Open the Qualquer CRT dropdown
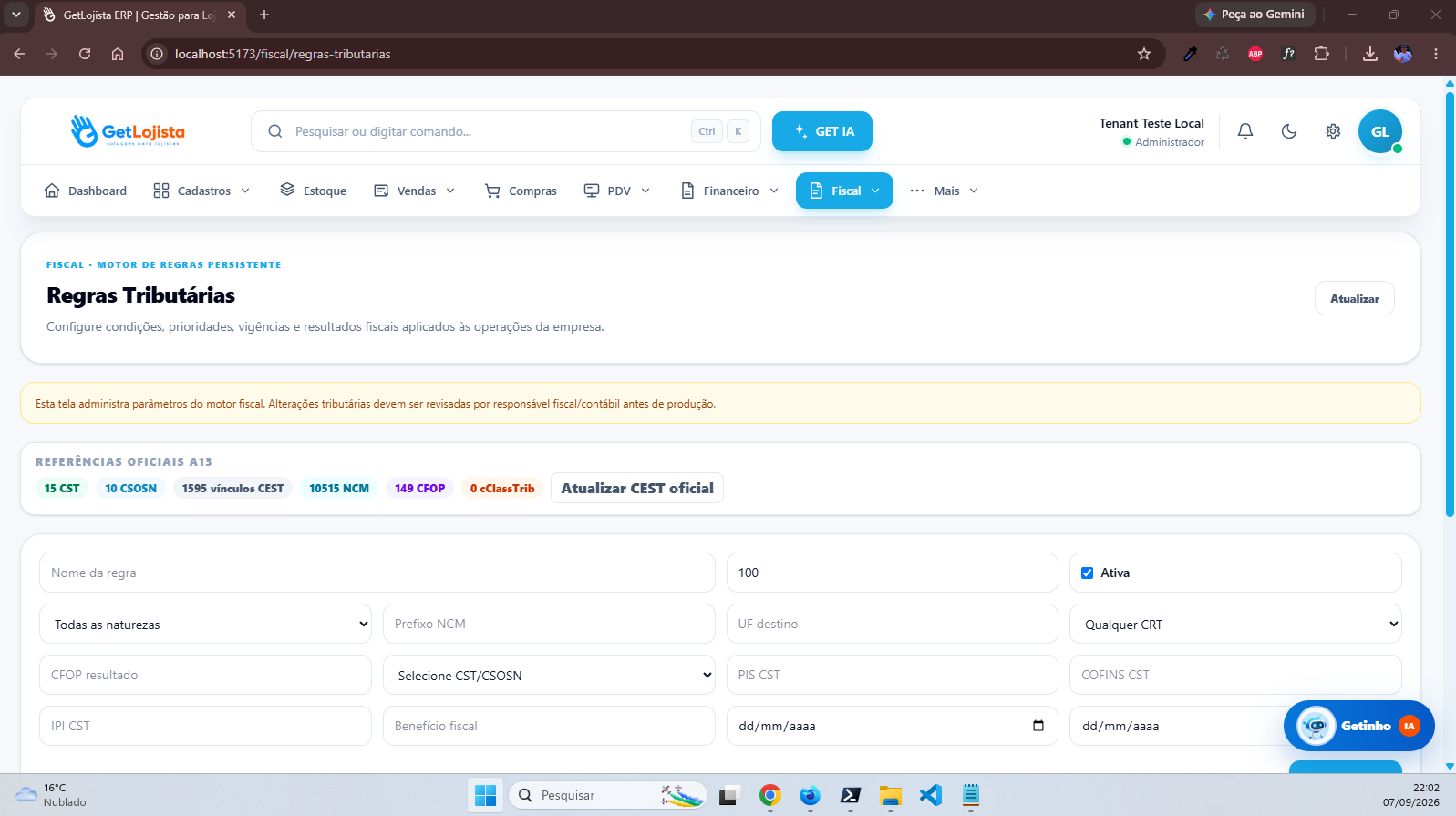1456x816 pixels. [x=1235, y=624]
